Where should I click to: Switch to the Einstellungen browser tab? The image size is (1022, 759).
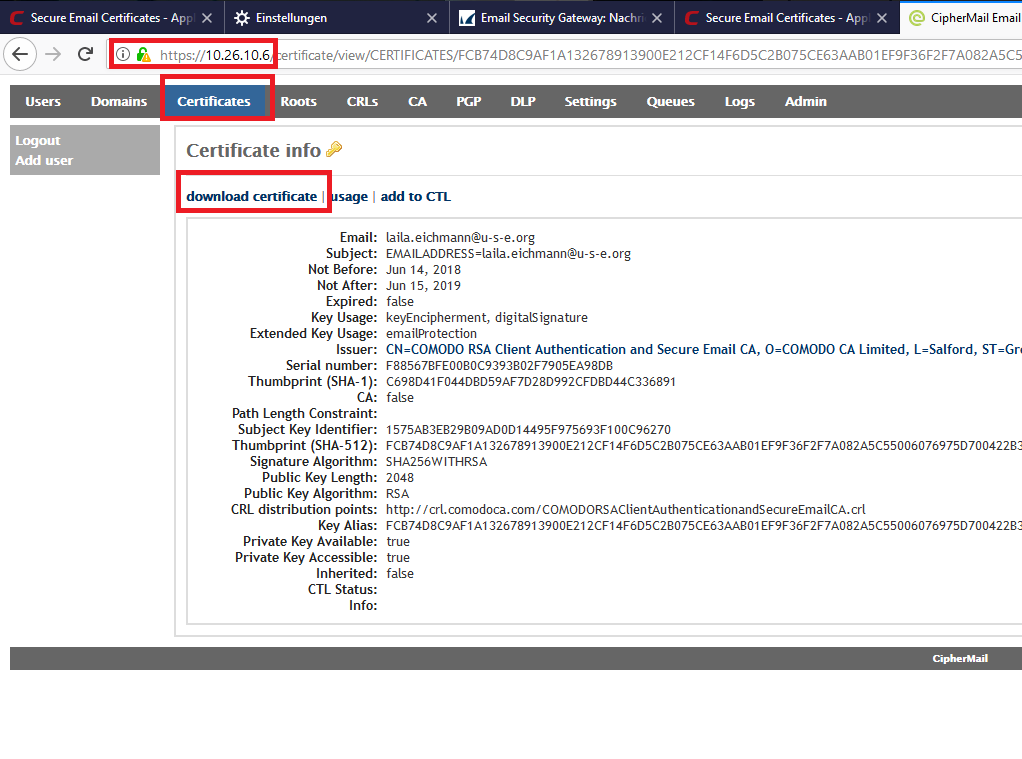pos(320,18)
